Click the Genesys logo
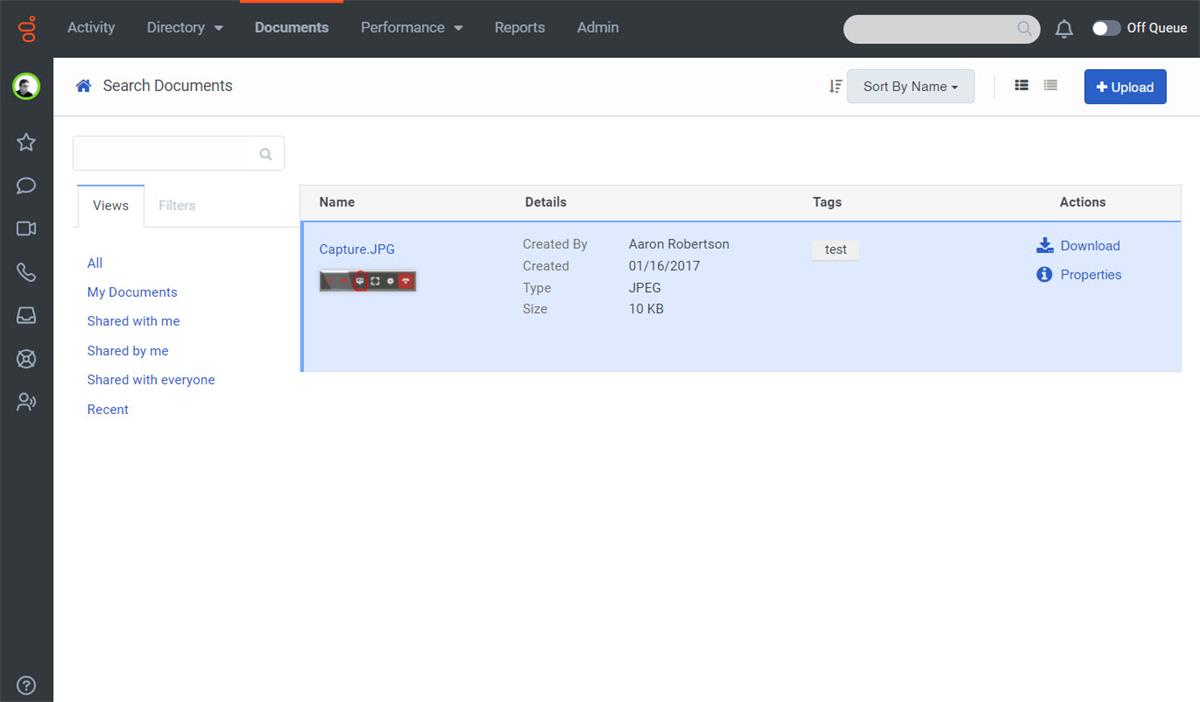This screenshot has height=702, width=1200. pyautogui.click(x=26, y=28)
